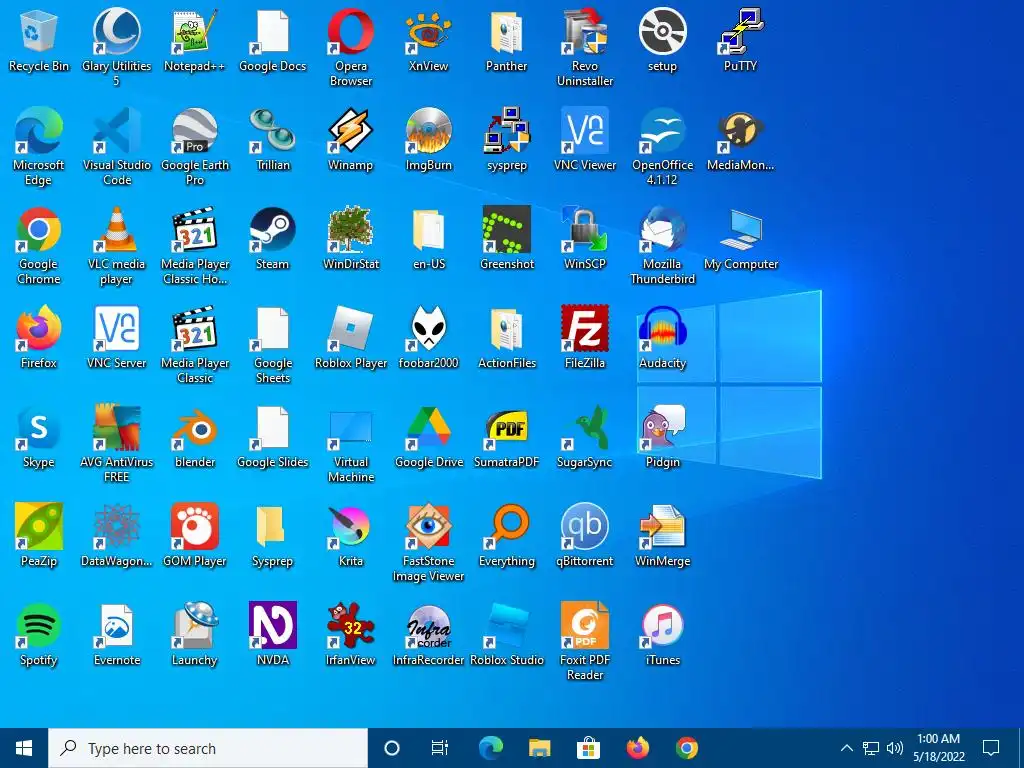Click the Type here to search box

tap(208, 748)
